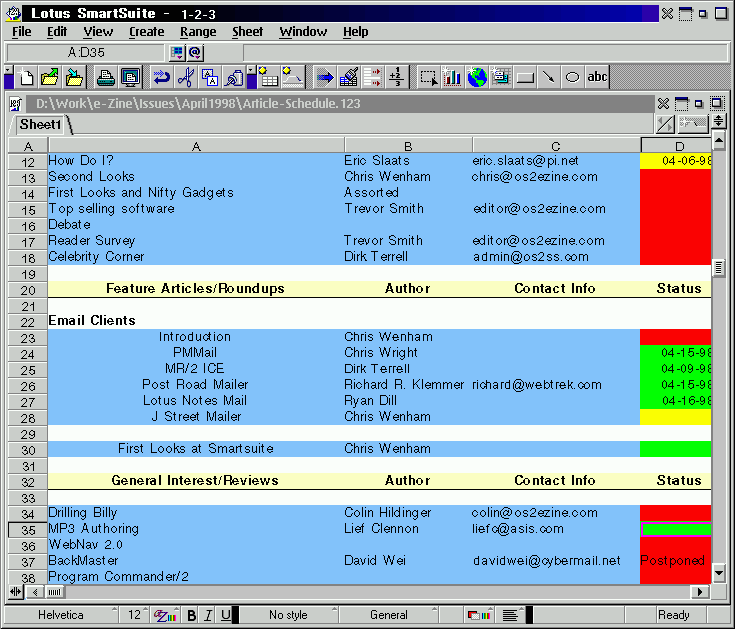Open the General number format dropdown
This screenshot has width=735, height=629.
[x=389, y=615]
